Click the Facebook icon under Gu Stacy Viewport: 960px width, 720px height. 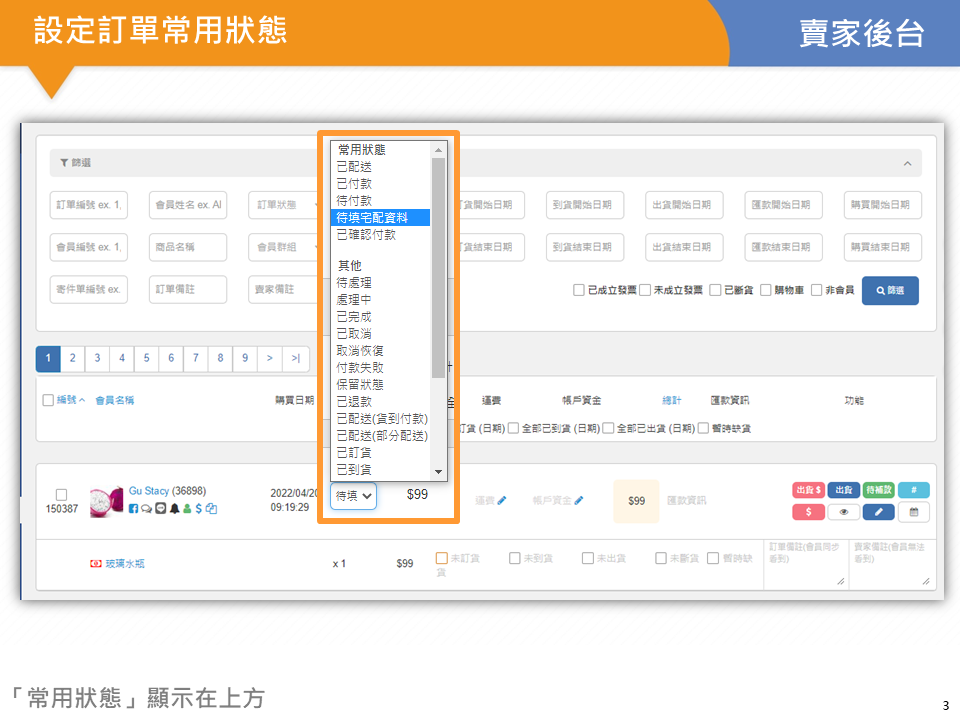pyautogui.click(x=134, y=508)
